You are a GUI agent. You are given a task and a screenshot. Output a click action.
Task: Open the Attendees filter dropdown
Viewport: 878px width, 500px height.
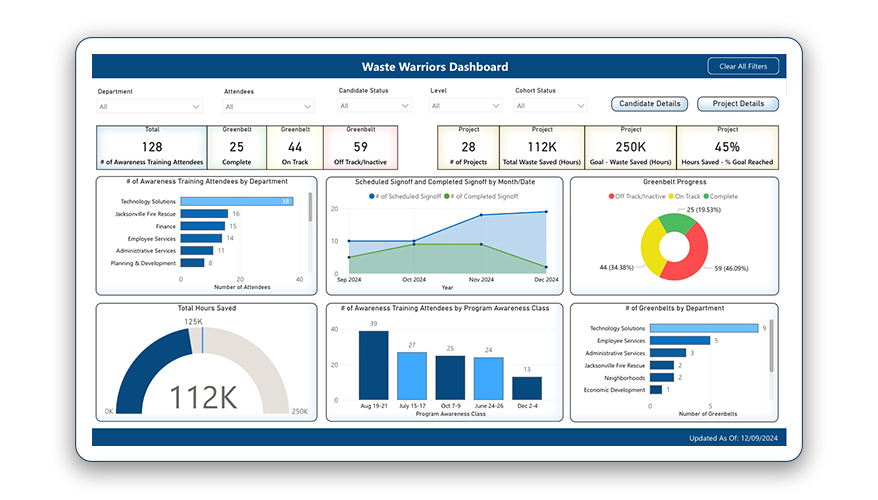pos(268,107)
